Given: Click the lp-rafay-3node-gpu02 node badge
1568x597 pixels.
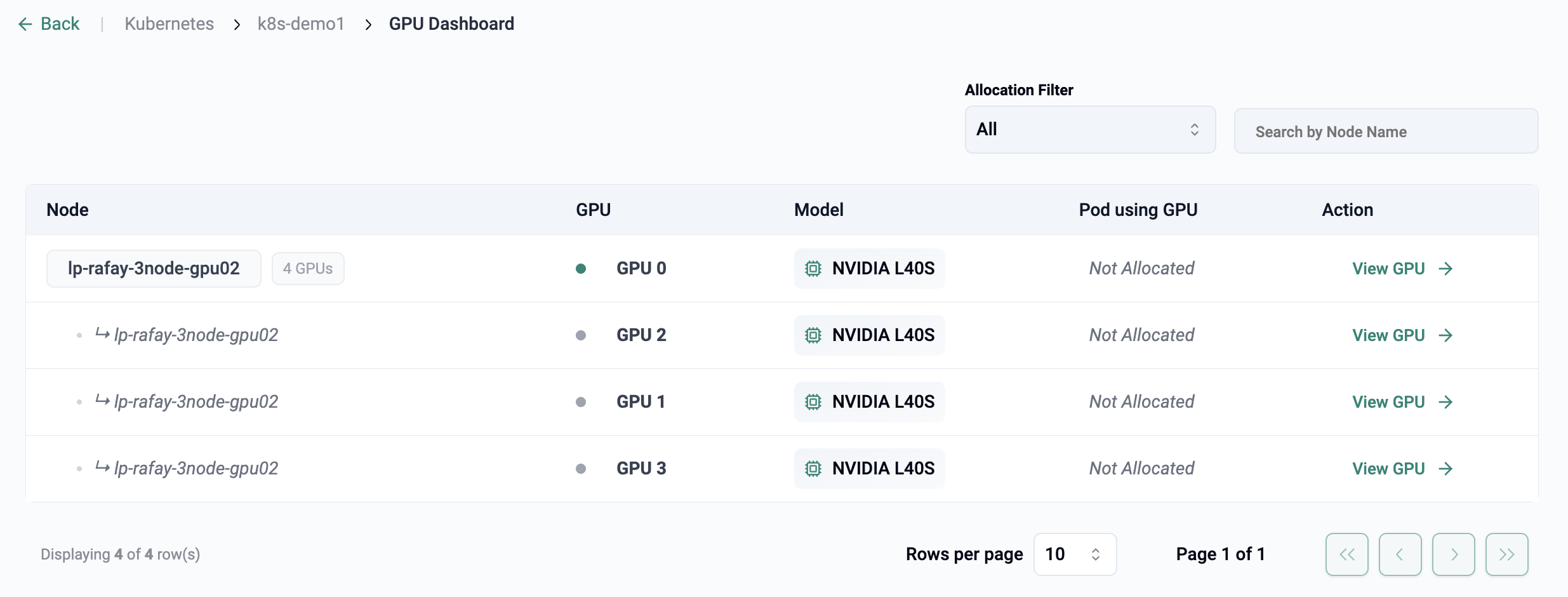Looking at the screenshot, I should 154,269.
